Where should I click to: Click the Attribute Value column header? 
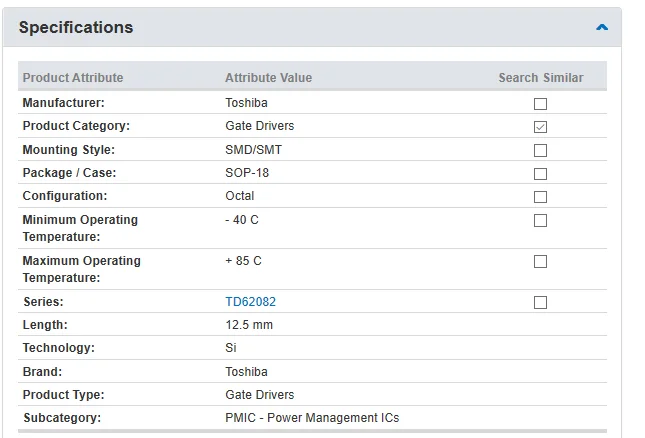coord(269,78)
